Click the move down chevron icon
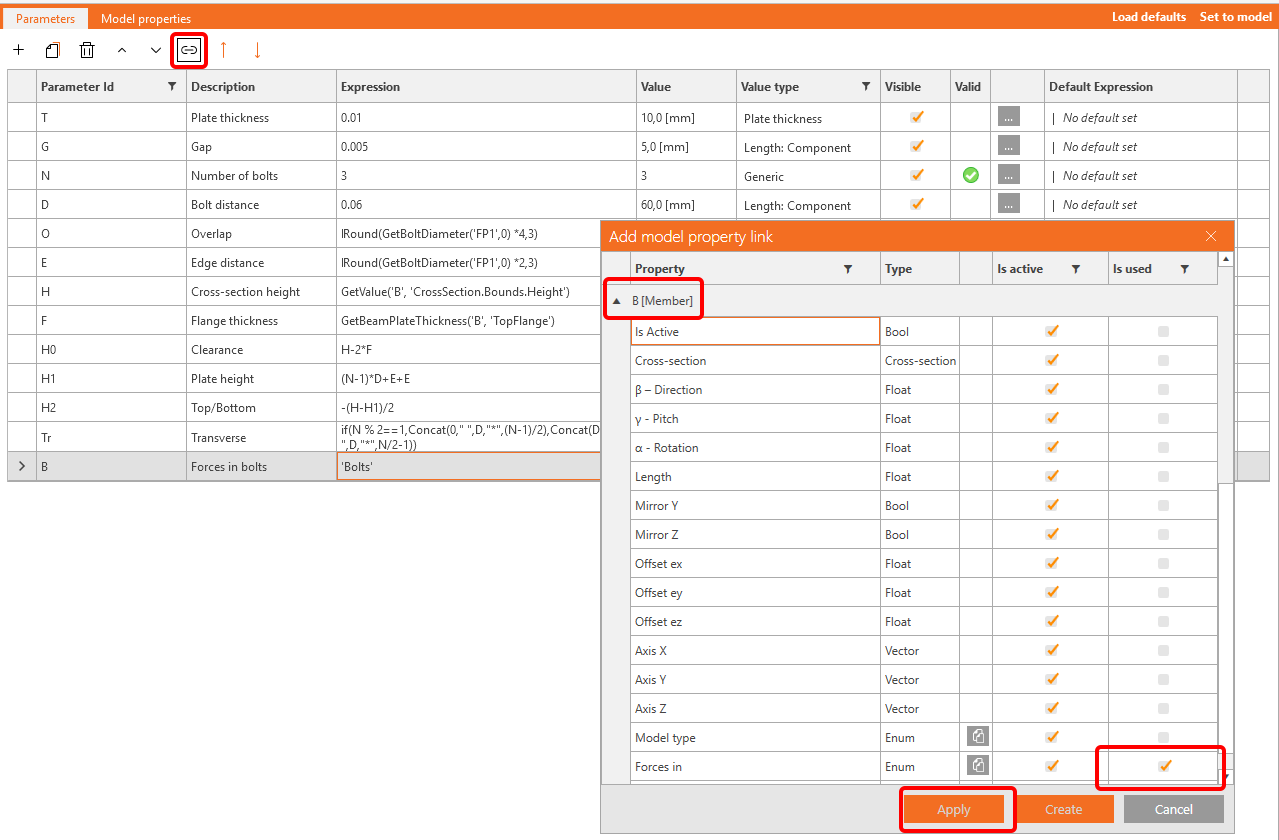The image size is (1279, 840). (x=156, y=50)
